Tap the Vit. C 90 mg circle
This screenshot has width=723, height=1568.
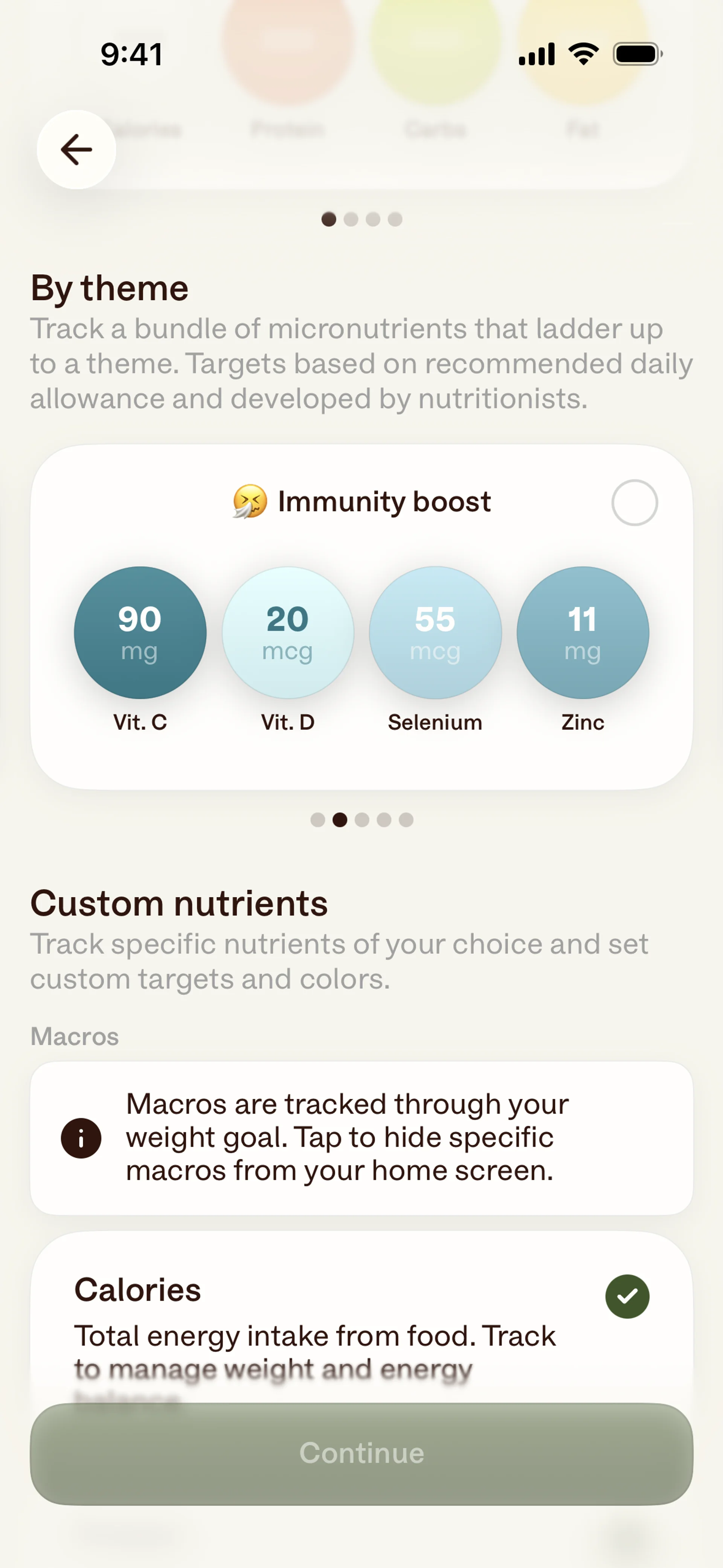click(x=140, y=633)
